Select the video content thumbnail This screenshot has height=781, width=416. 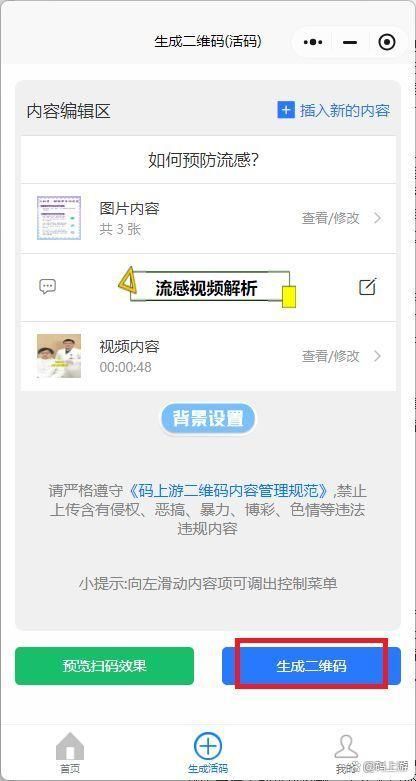(59, 356)
